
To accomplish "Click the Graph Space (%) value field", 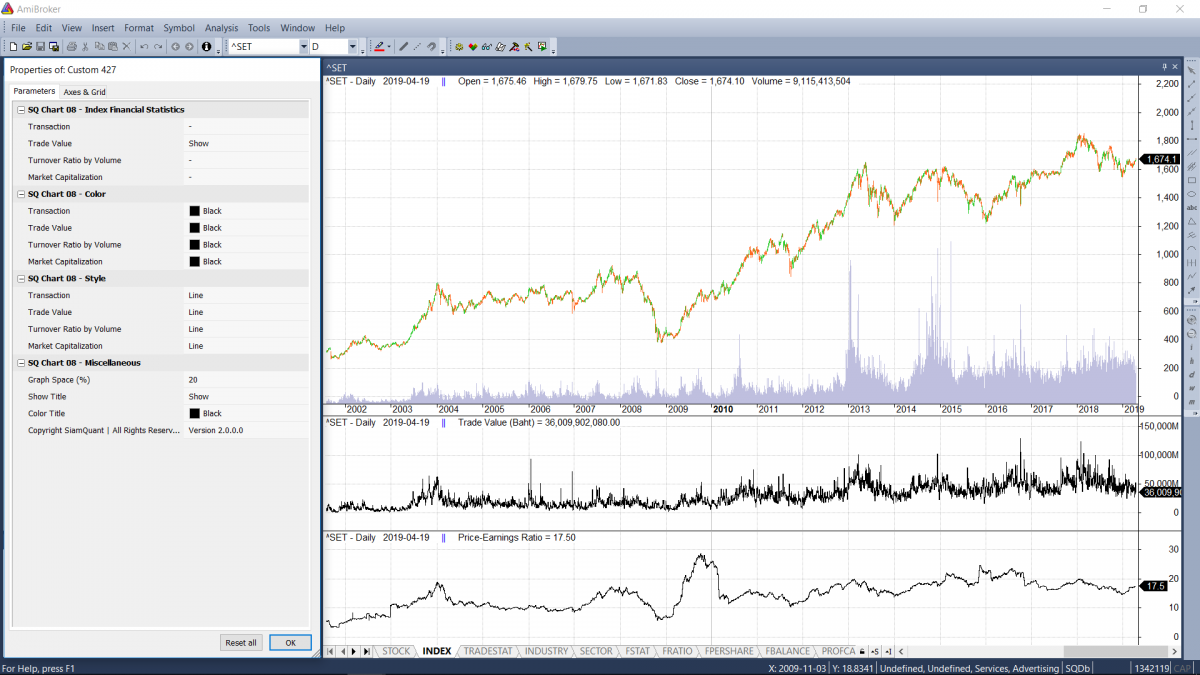I will pos(247,380).
